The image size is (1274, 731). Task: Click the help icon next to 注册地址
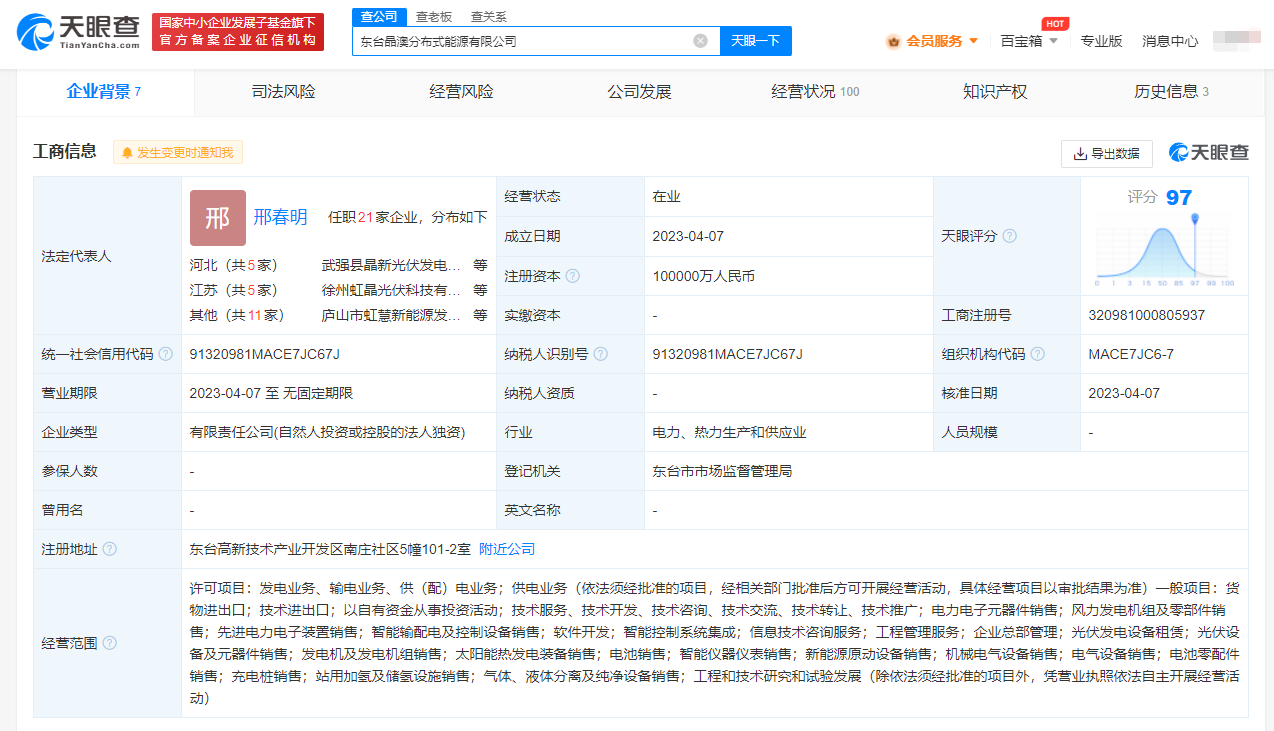pos(109,549)
